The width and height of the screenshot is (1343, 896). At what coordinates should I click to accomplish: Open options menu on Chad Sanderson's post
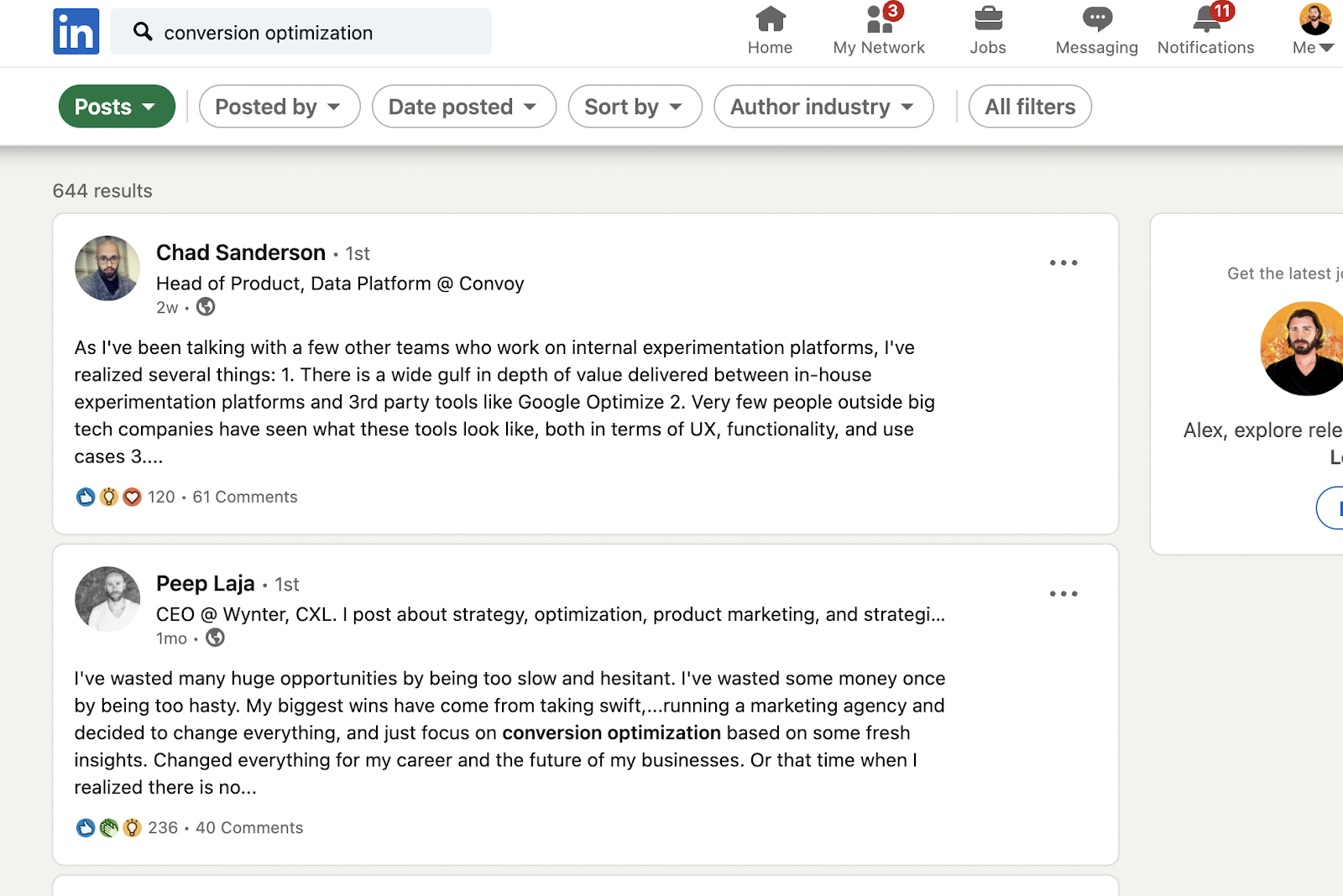tap(1063, 263)
